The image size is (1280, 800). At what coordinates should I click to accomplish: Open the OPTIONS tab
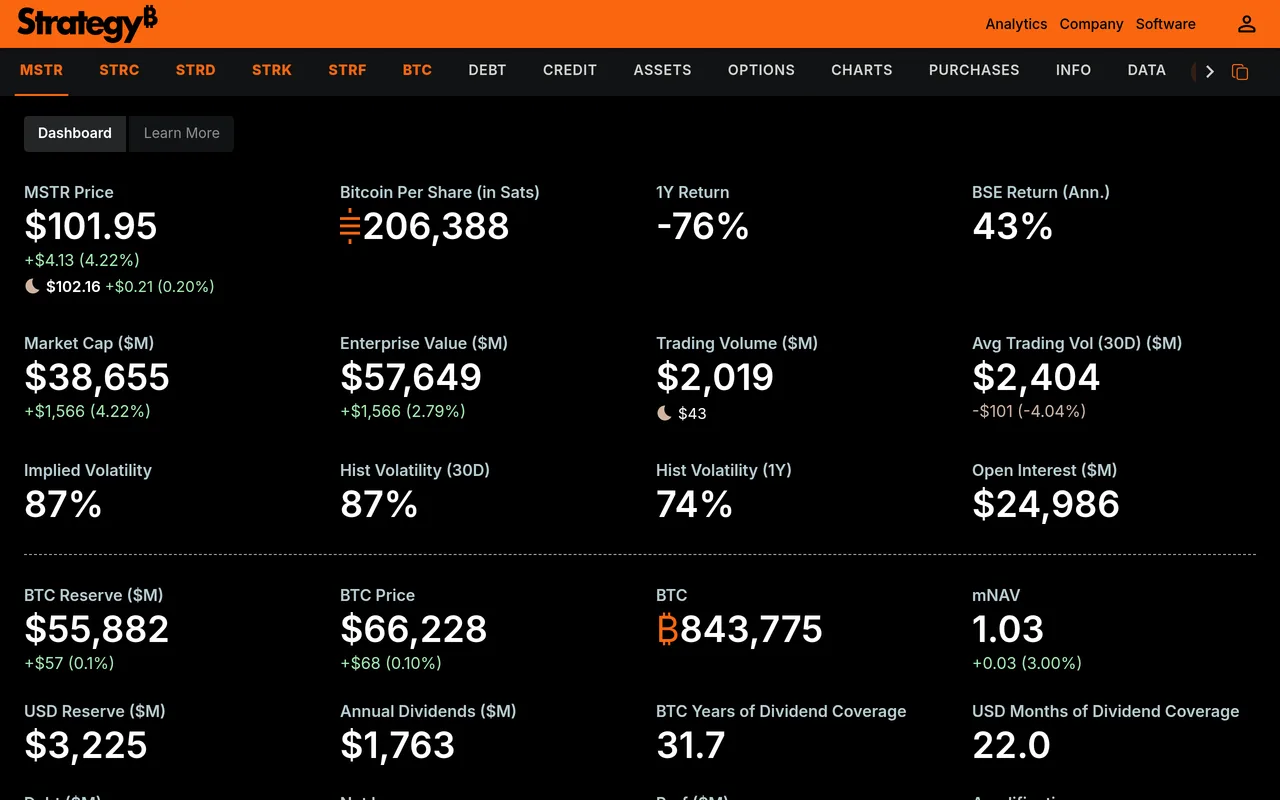761,70
